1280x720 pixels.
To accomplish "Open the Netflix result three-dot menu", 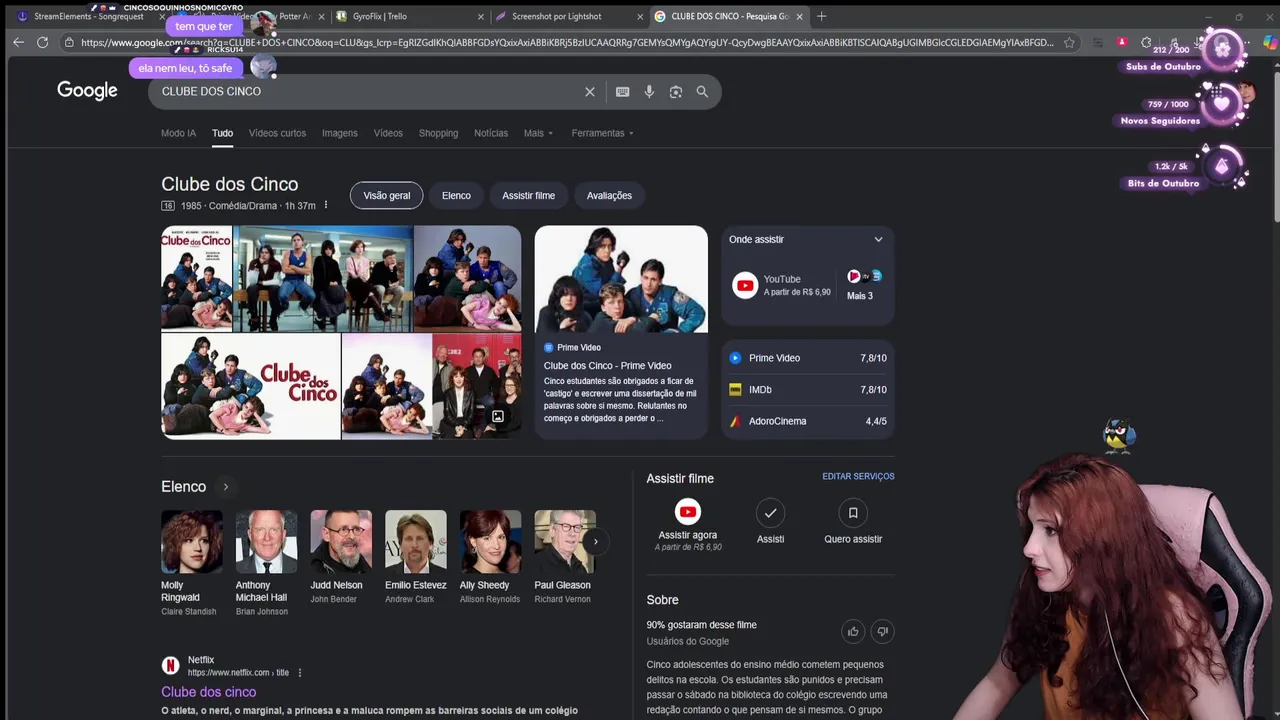I will pos(300,673).
